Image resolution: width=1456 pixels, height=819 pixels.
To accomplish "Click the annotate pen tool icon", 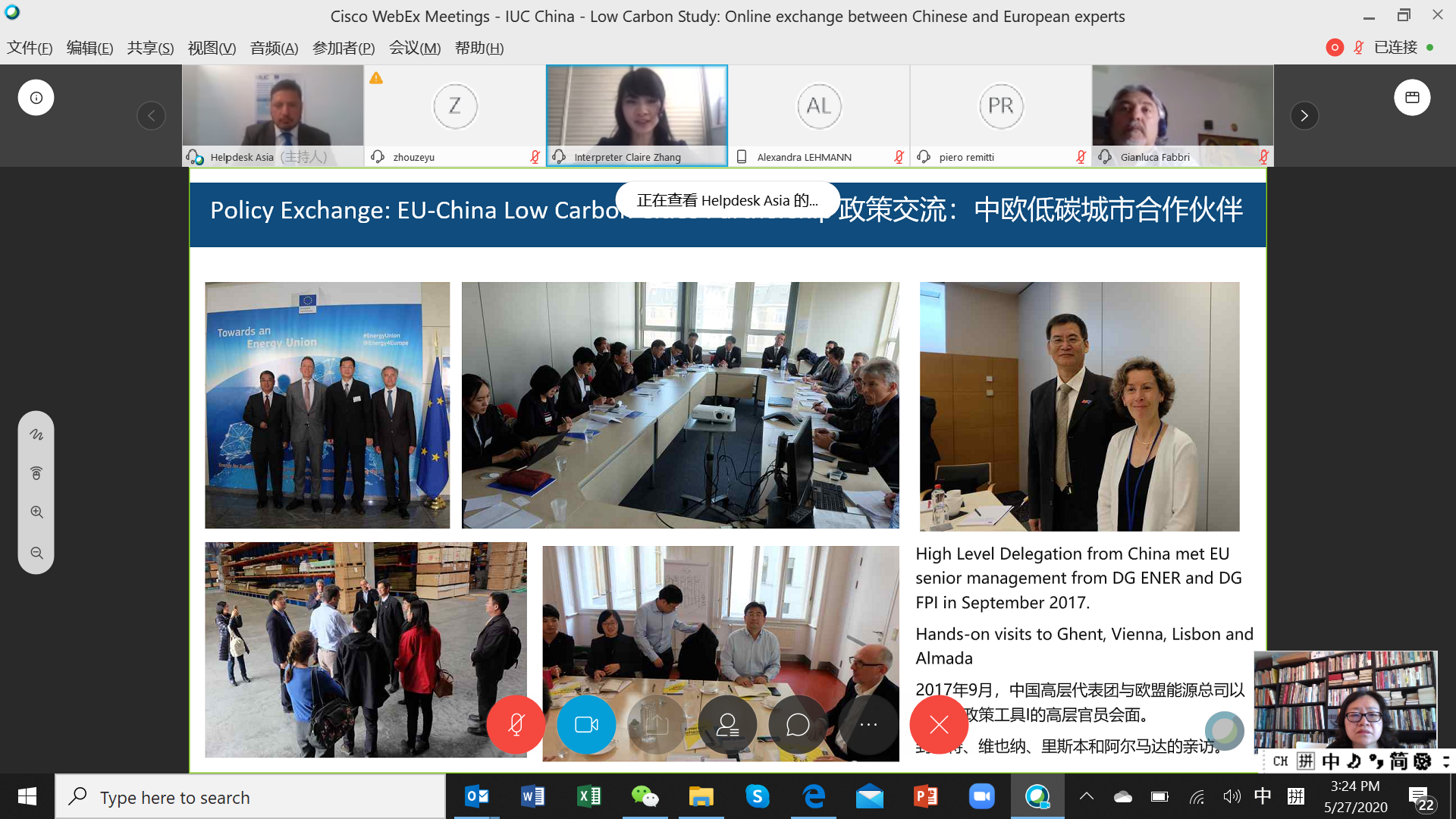I will (36, 435).
